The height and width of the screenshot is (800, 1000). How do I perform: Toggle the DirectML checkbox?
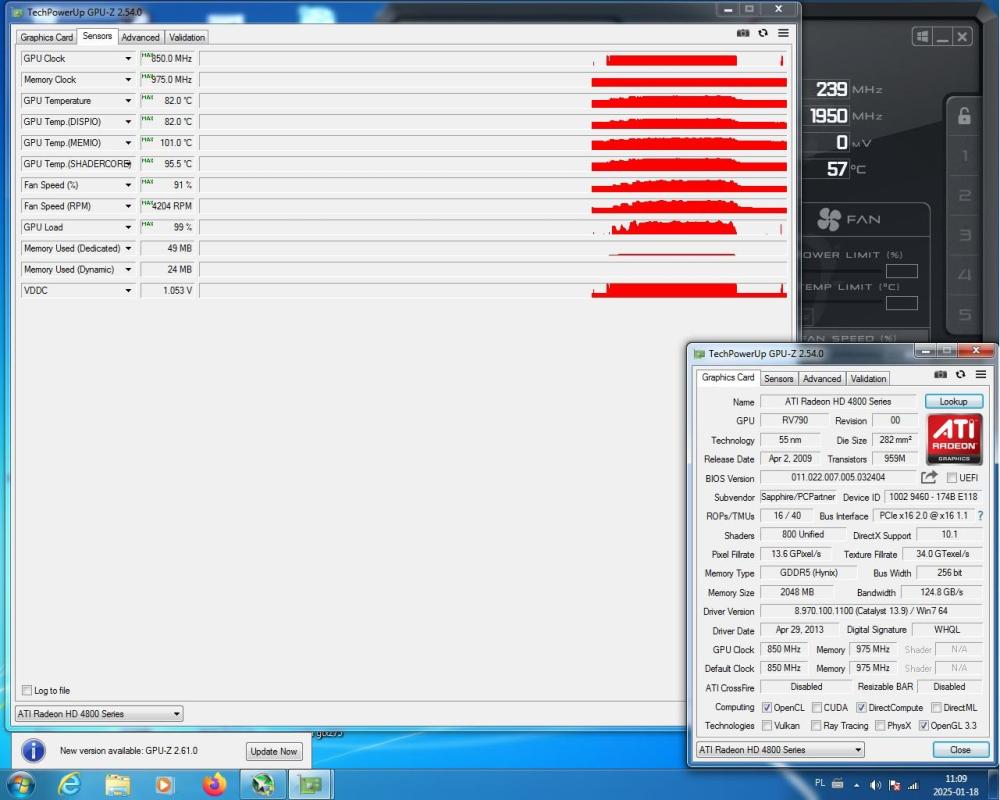(x=936, y=707)
